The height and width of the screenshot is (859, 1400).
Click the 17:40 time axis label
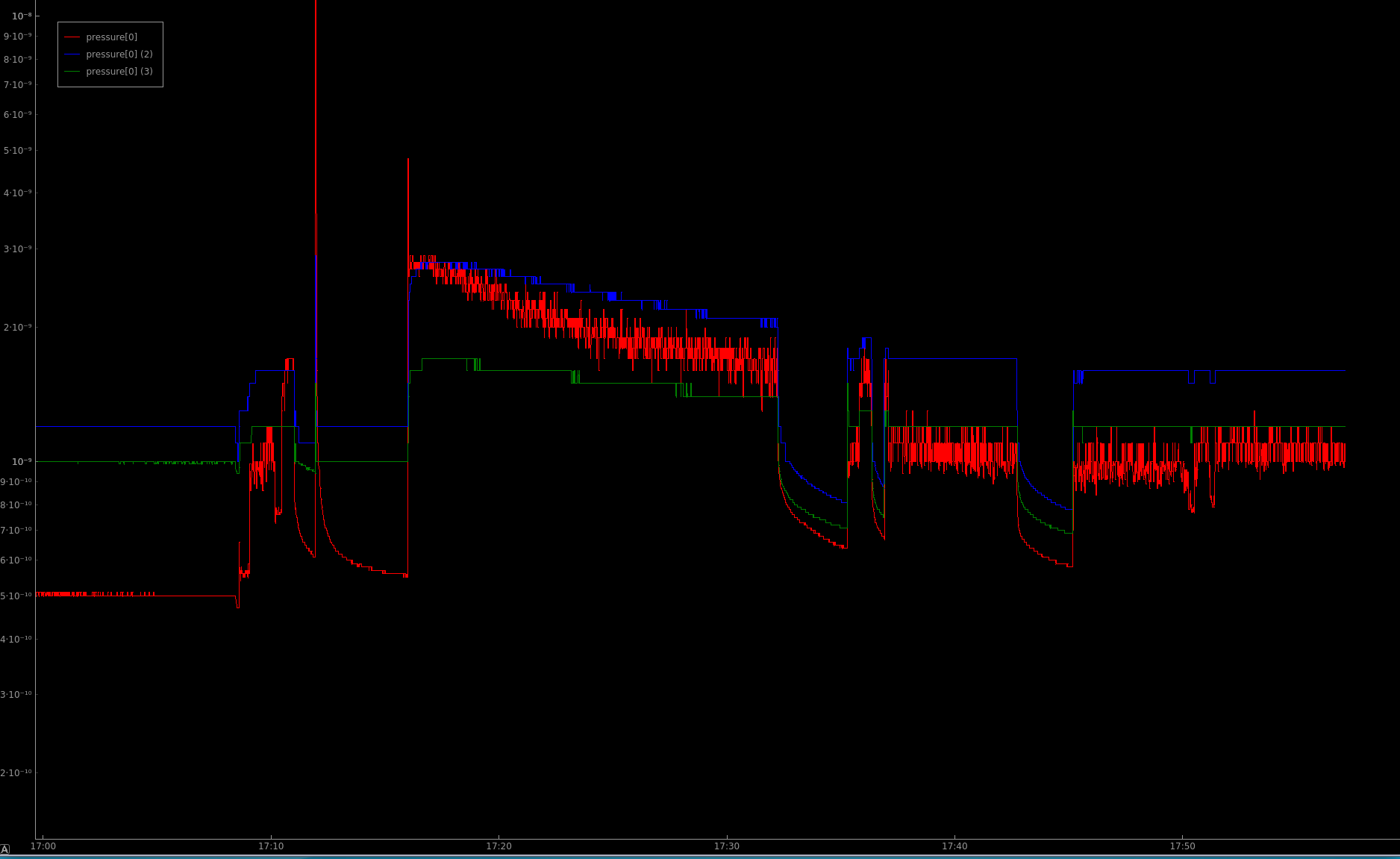pos(954,846)
